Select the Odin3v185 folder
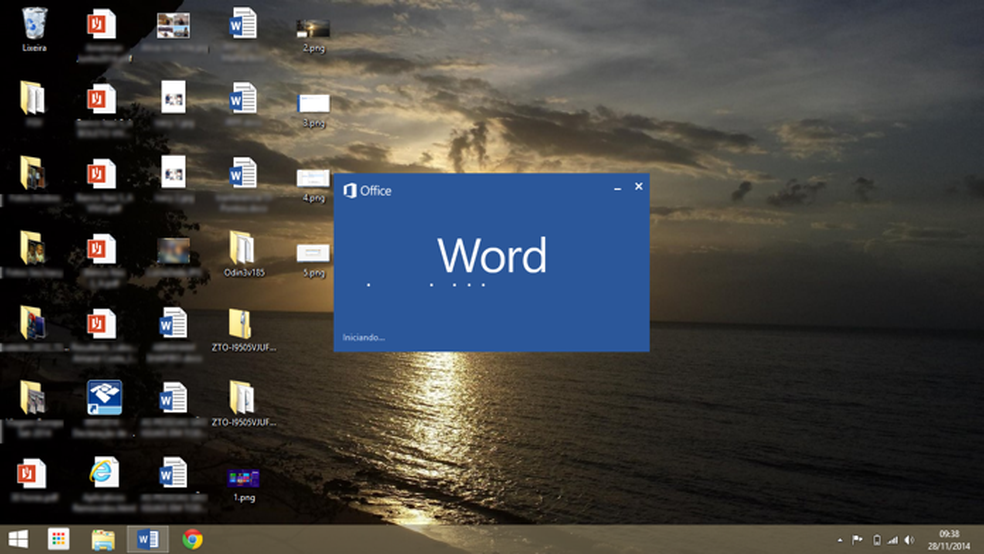Screen dimensions: 984x554 [x=241, y=247]
